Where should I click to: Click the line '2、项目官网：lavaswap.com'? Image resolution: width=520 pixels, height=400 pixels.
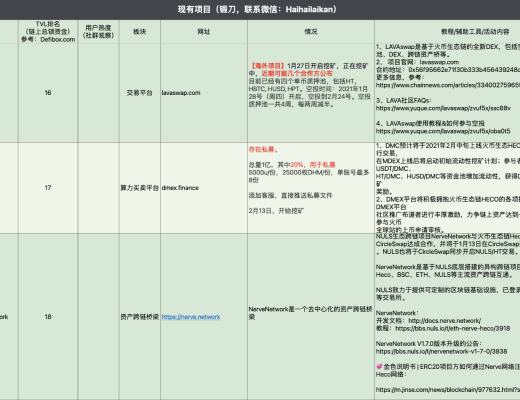coord(417,62)
